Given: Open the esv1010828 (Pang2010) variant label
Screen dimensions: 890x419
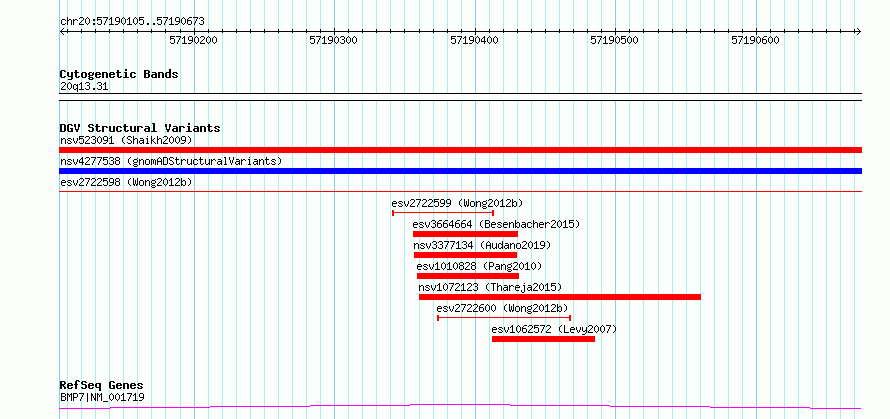Looking at the screenshot, I should point(479,266).
